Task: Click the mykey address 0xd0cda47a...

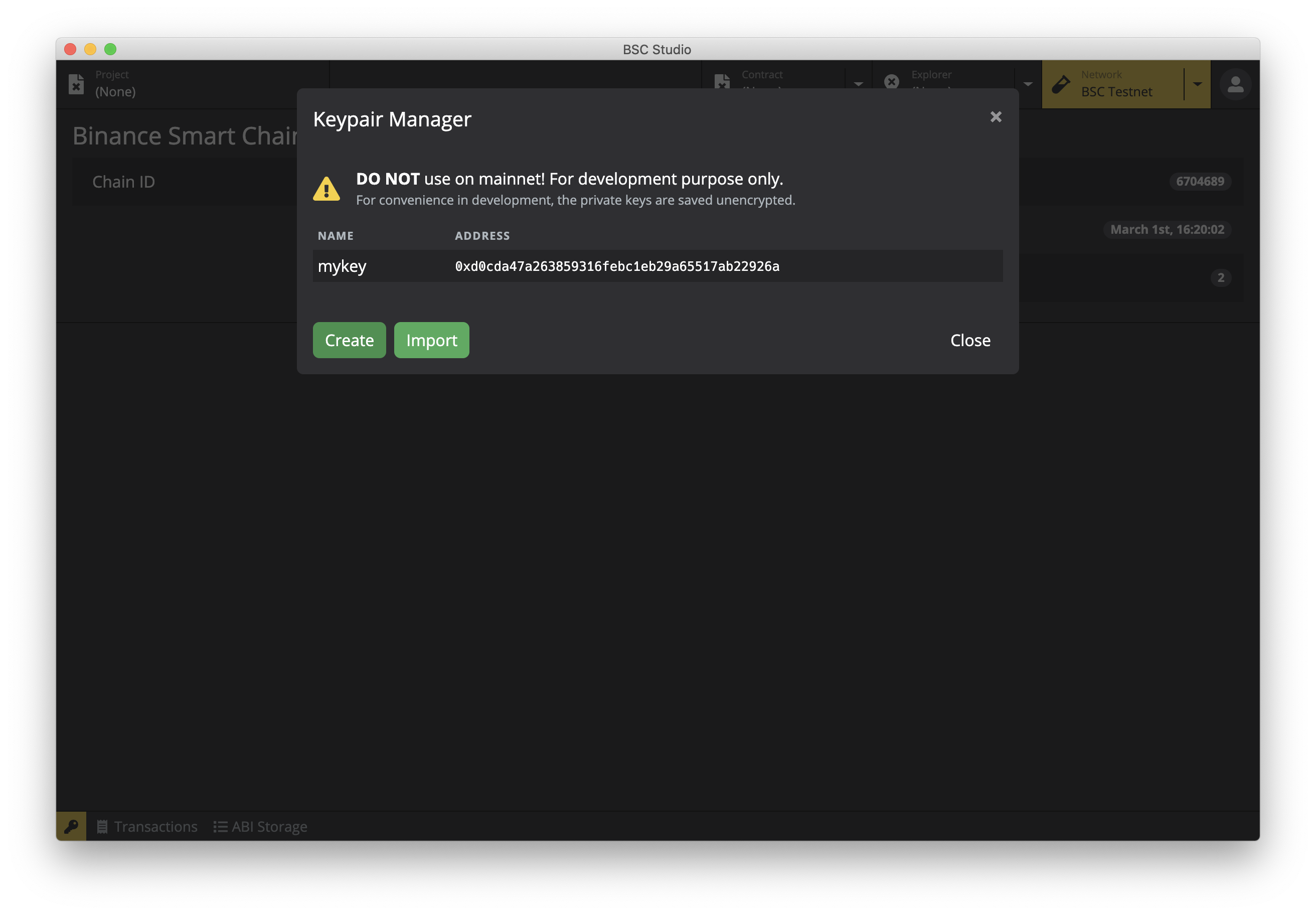Action: 617,266
